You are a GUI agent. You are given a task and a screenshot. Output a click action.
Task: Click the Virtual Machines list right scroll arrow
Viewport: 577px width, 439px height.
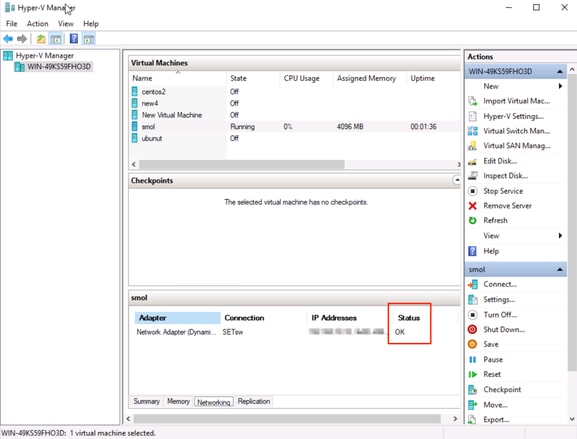[x=459, y=164]
